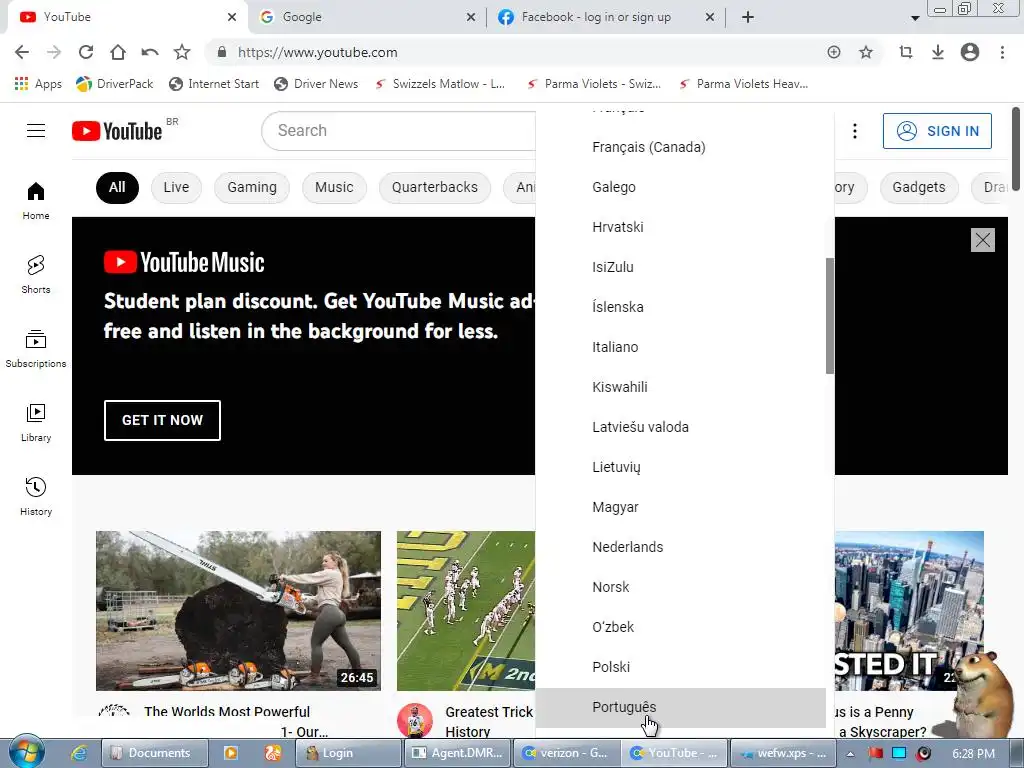Open Internet Start bookmark
The width and height of the screenshot is (1024, 768).
click(214, 84)
